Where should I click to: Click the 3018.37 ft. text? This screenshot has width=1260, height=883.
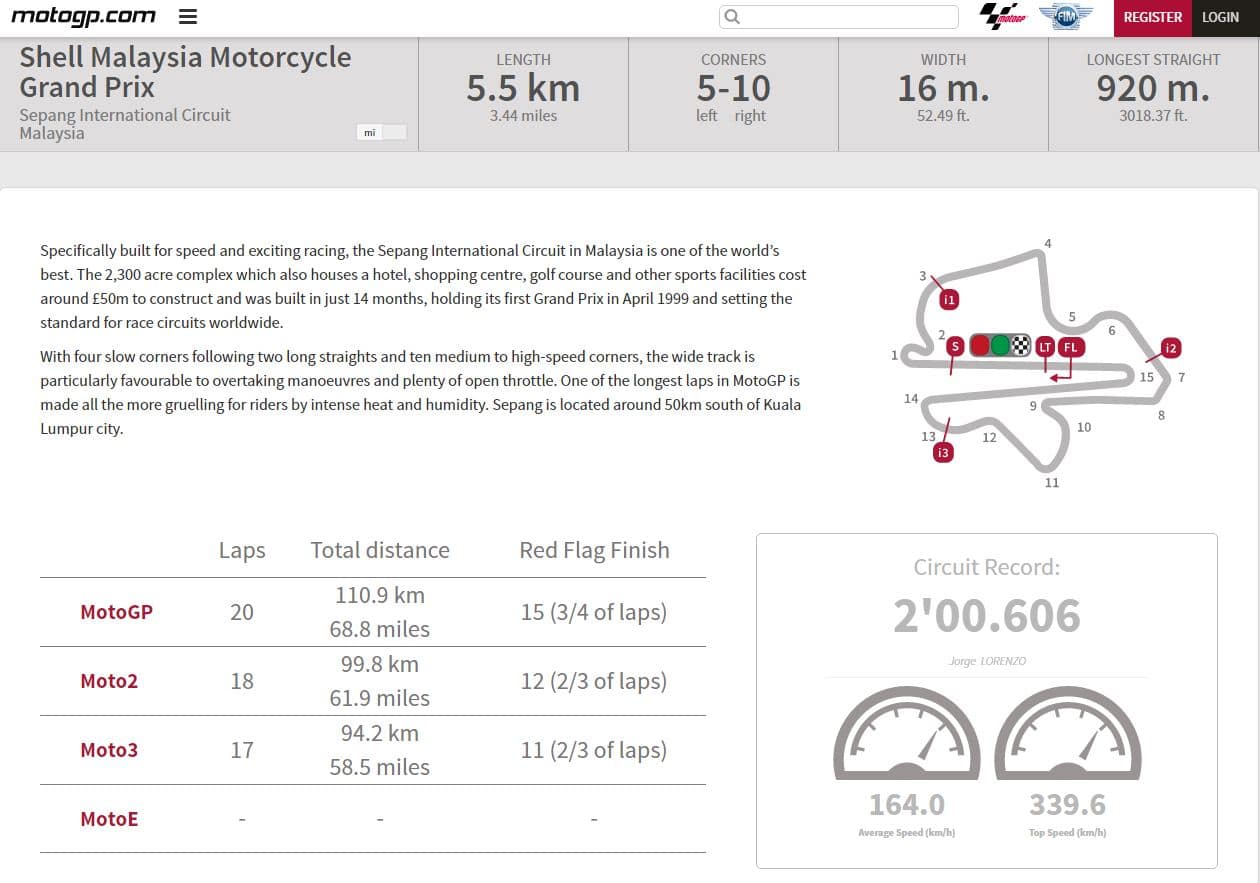point(1153,116)
